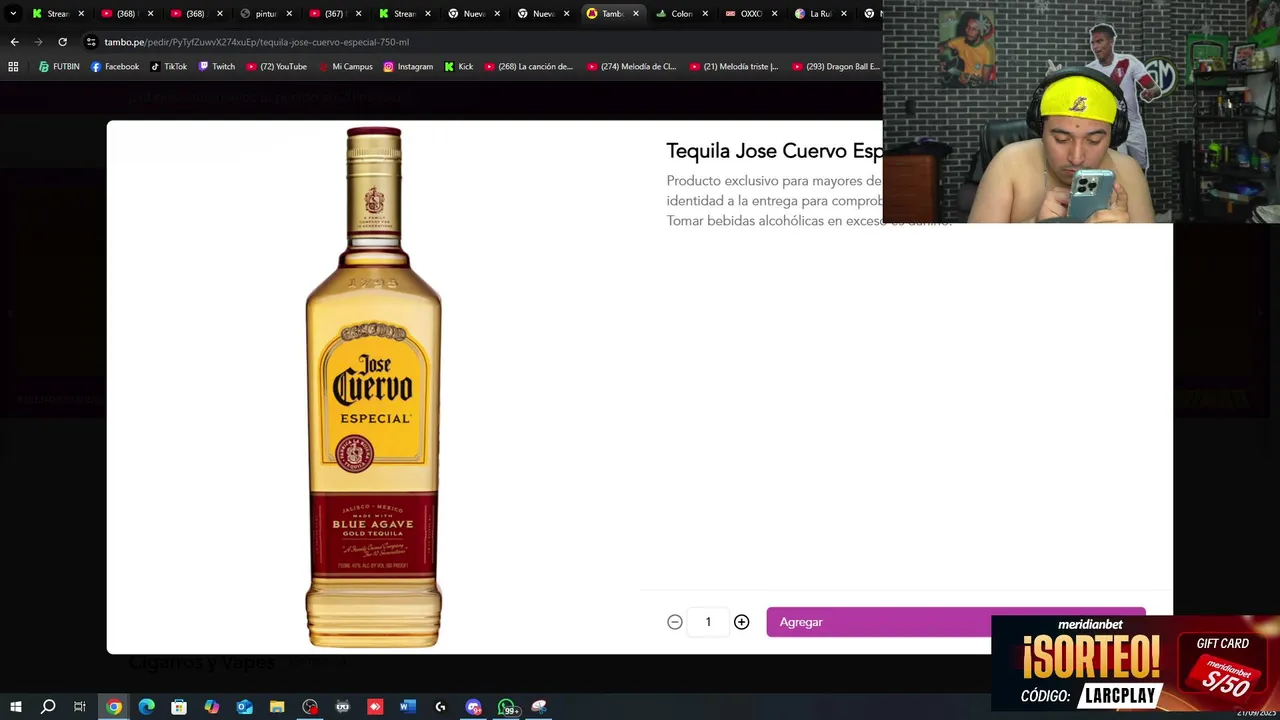The width and height of the screenshot is (1280, 720).
Task: Open Microsoft Store from the taskbar
Action: point(179,707)
